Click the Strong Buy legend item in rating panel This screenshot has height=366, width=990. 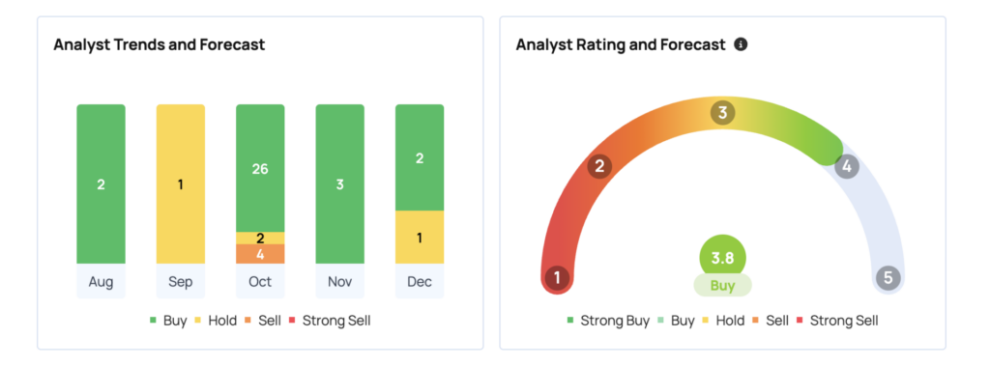[609, 321]
